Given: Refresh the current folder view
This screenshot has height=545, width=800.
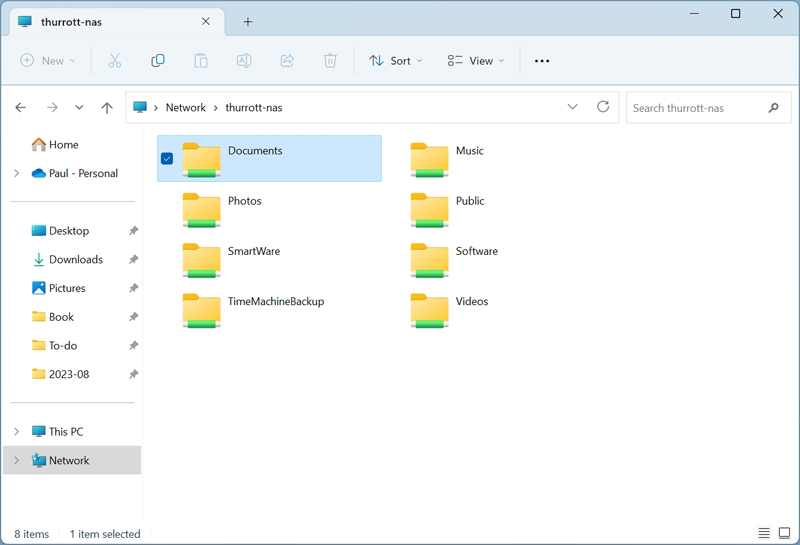Looking at the screenshot, I should tap(603, 107).
